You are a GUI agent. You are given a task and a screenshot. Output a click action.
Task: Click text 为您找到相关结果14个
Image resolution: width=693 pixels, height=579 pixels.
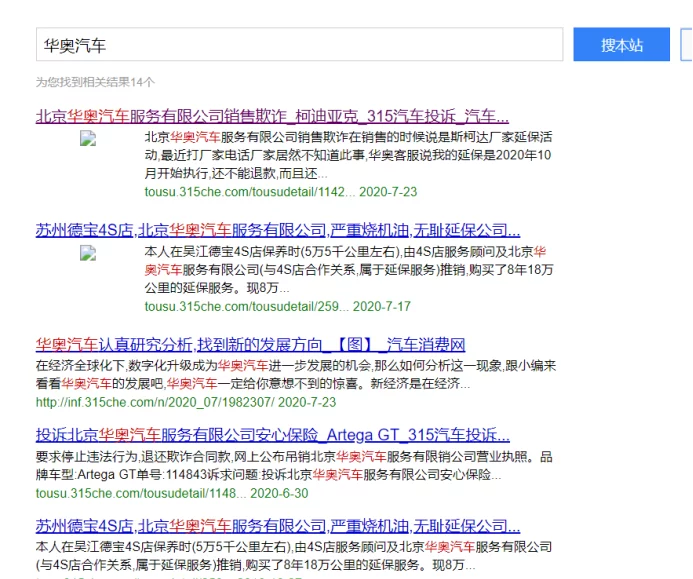(95, 82)
